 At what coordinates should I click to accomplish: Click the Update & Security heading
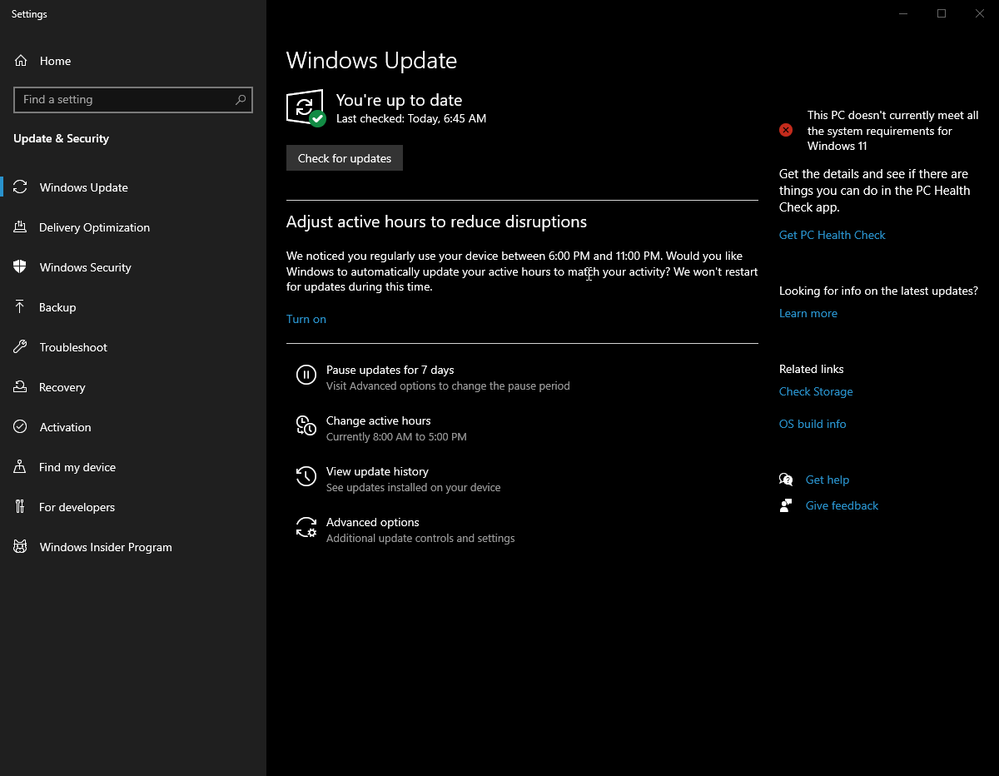(x=61, y=138)
